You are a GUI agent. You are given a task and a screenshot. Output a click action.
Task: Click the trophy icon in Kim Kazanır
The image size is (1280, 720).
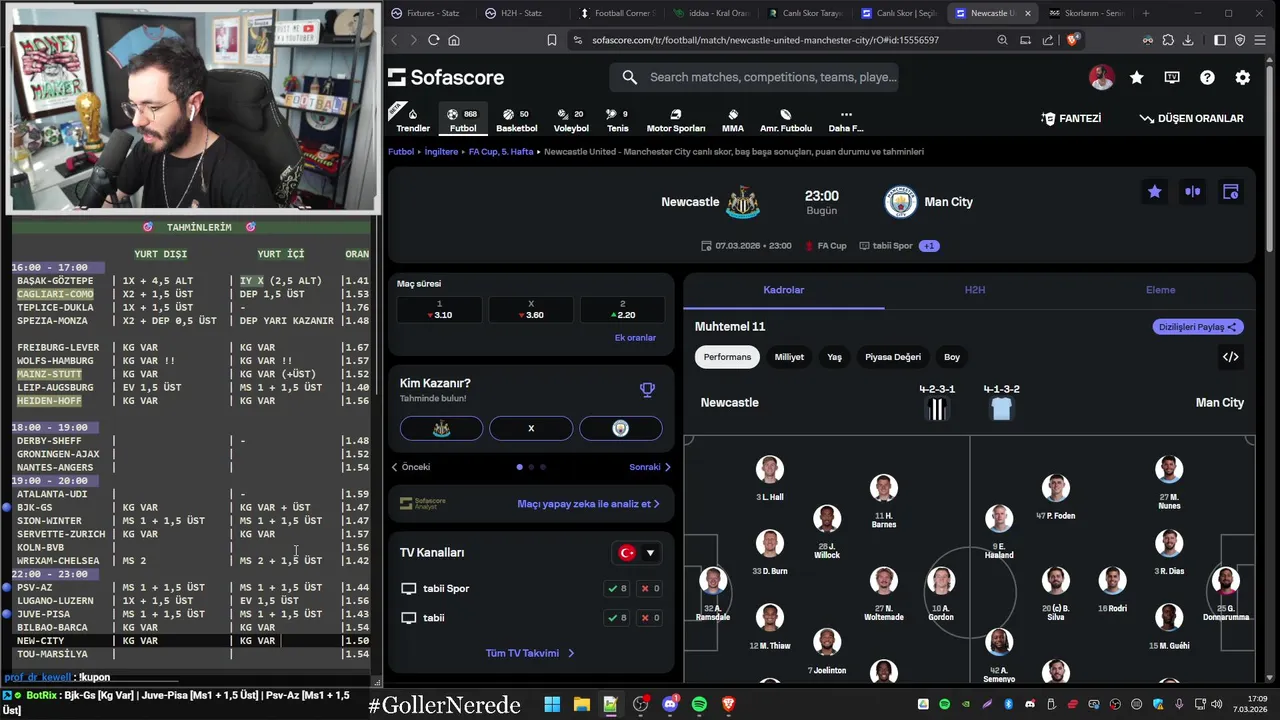(x=647, y=390)
